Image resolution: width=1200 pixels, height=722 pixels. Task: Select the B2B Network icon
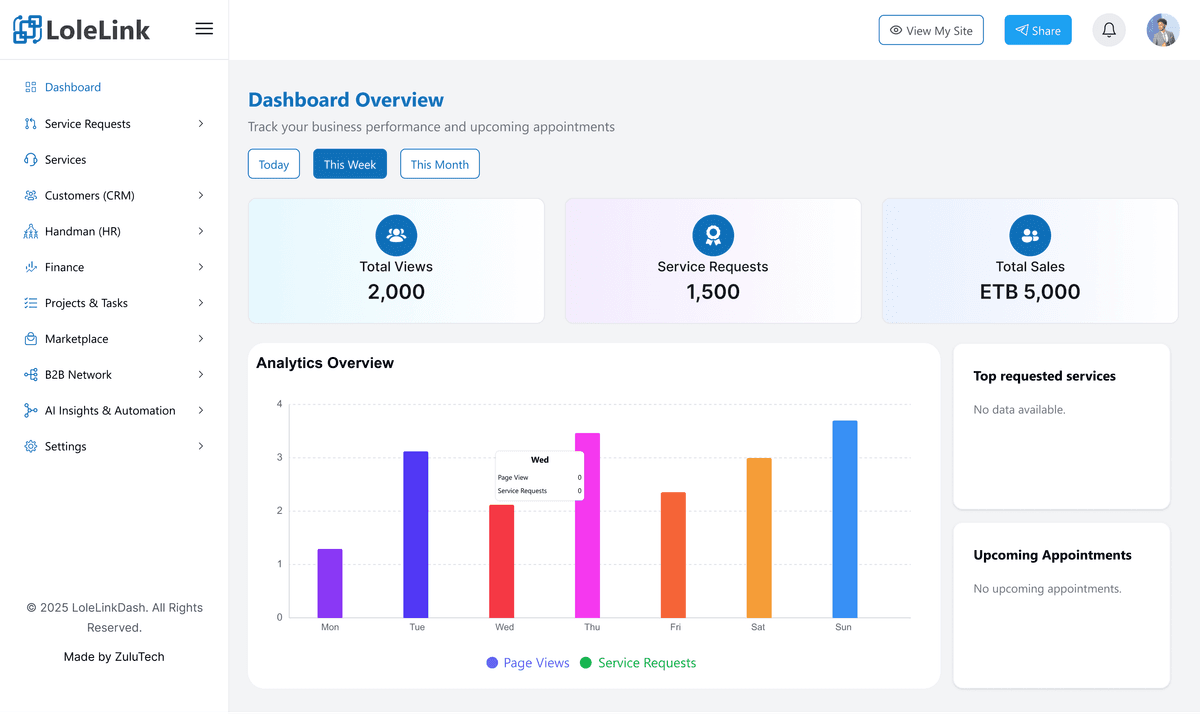28,374
